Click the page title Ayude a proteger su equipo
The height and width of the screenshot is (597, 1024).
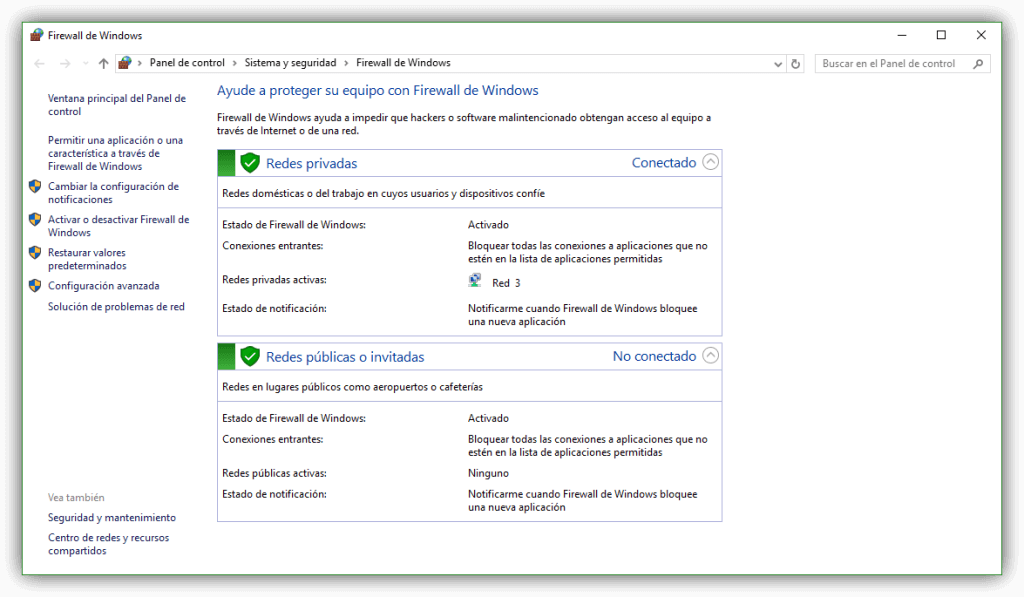click(377, 90)
